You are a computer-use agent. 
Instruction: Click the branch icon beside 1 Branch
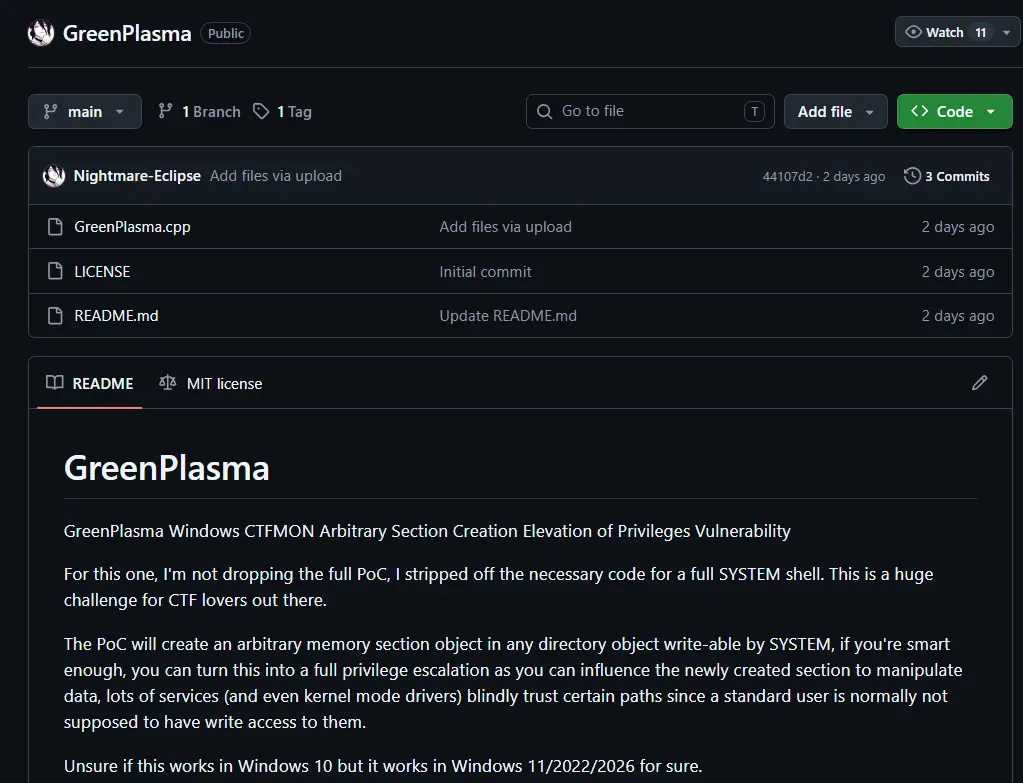[x=165, y=112]
